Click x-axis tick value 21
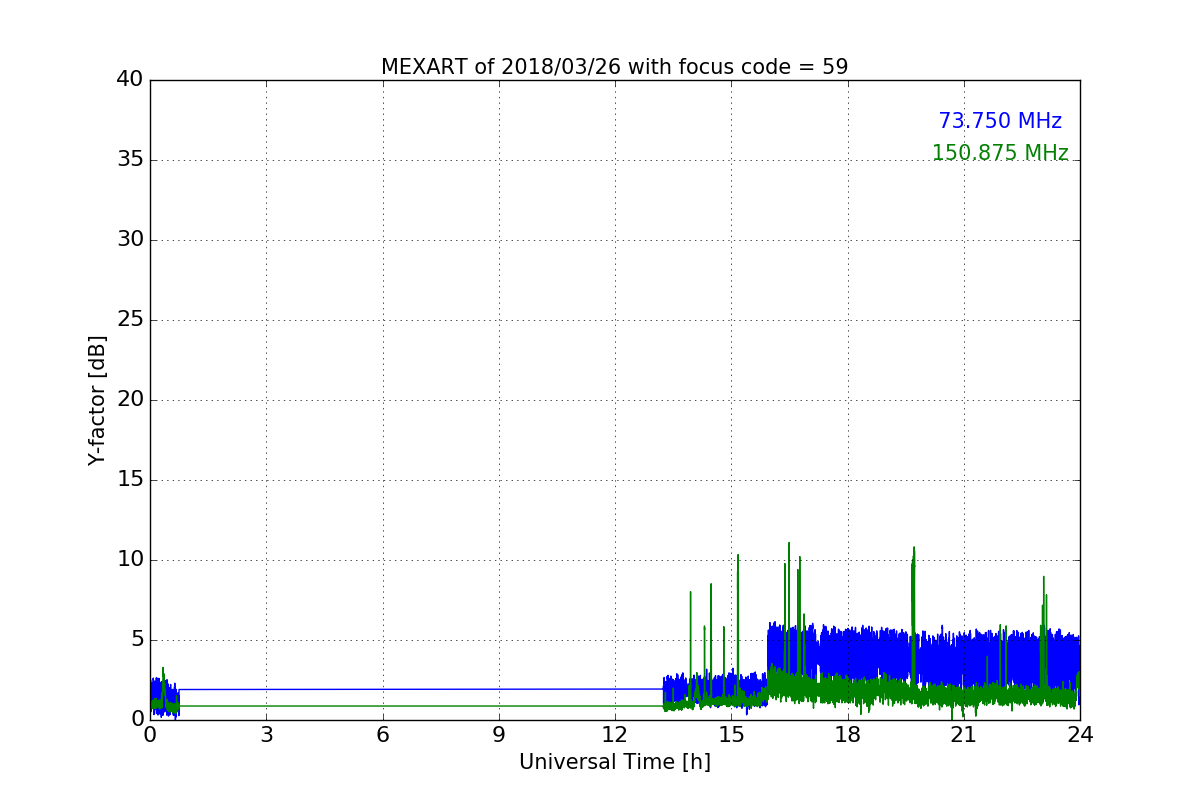The height and width of the screenshot is (800, 1200). tap(964, 735)
